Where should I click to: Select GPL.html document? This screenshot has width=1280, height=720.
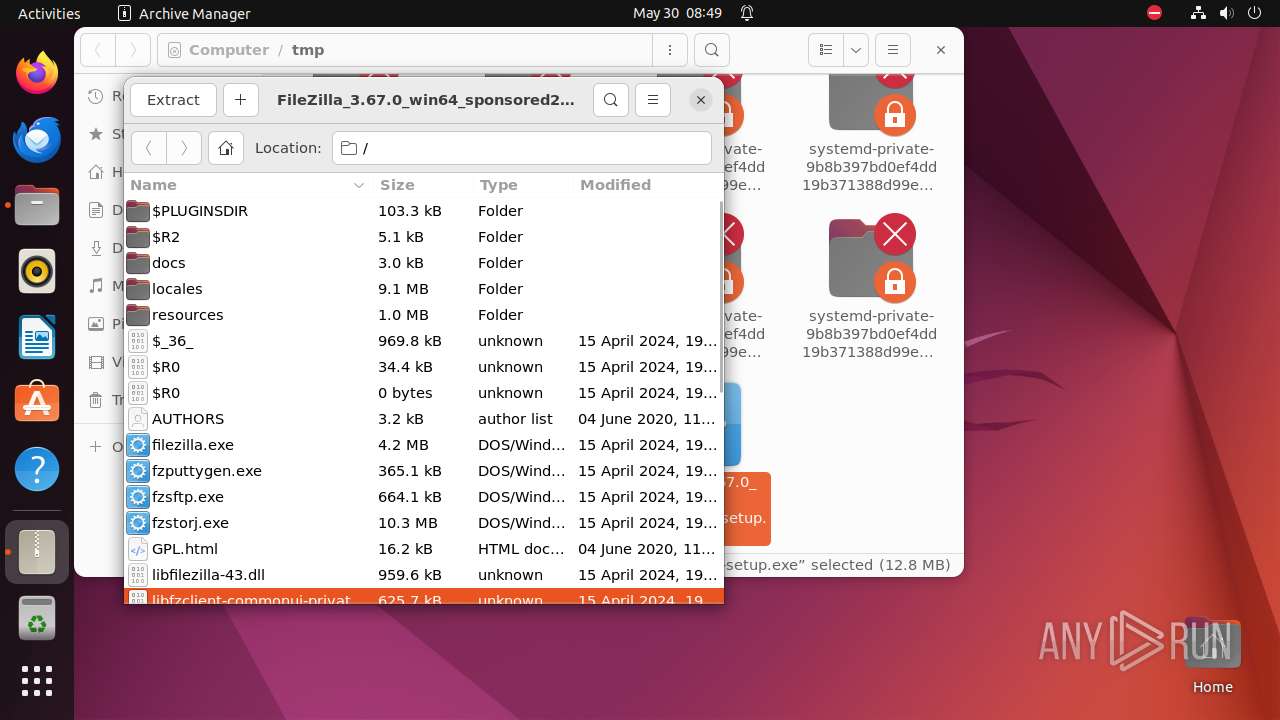(422, 549)
